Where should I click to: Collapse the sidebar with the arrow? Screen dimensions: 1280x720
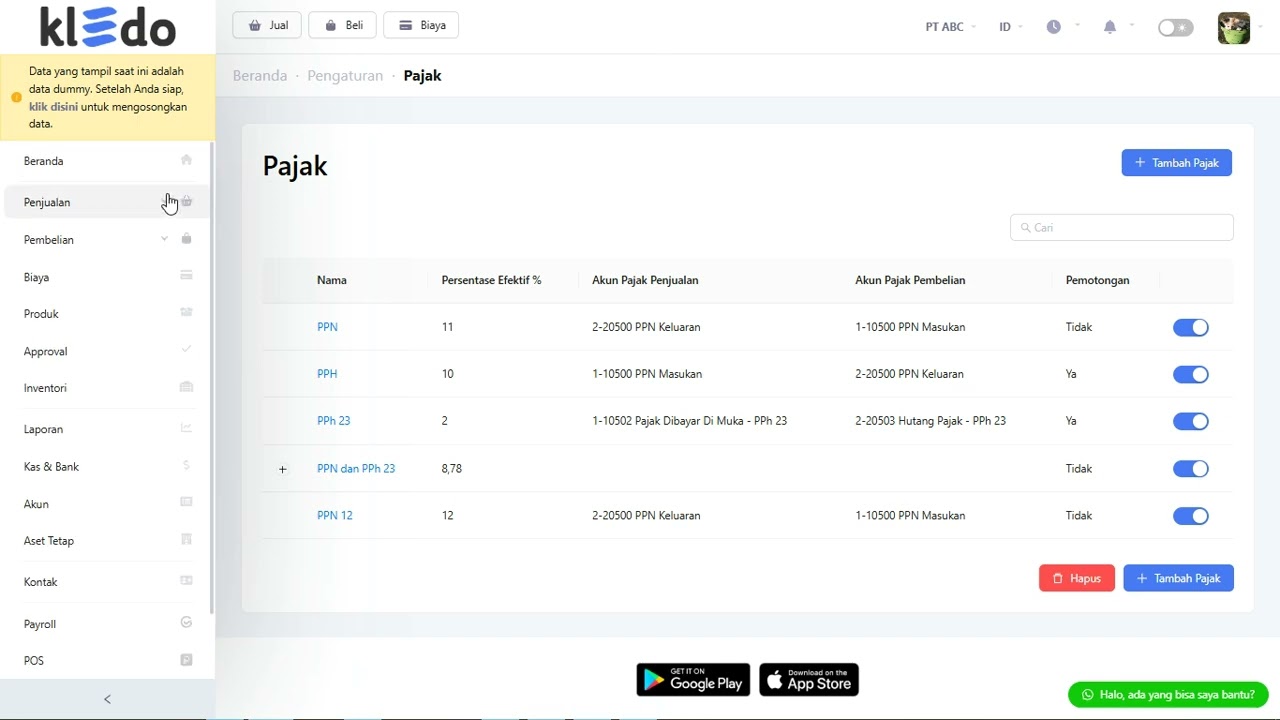(107, 699)
